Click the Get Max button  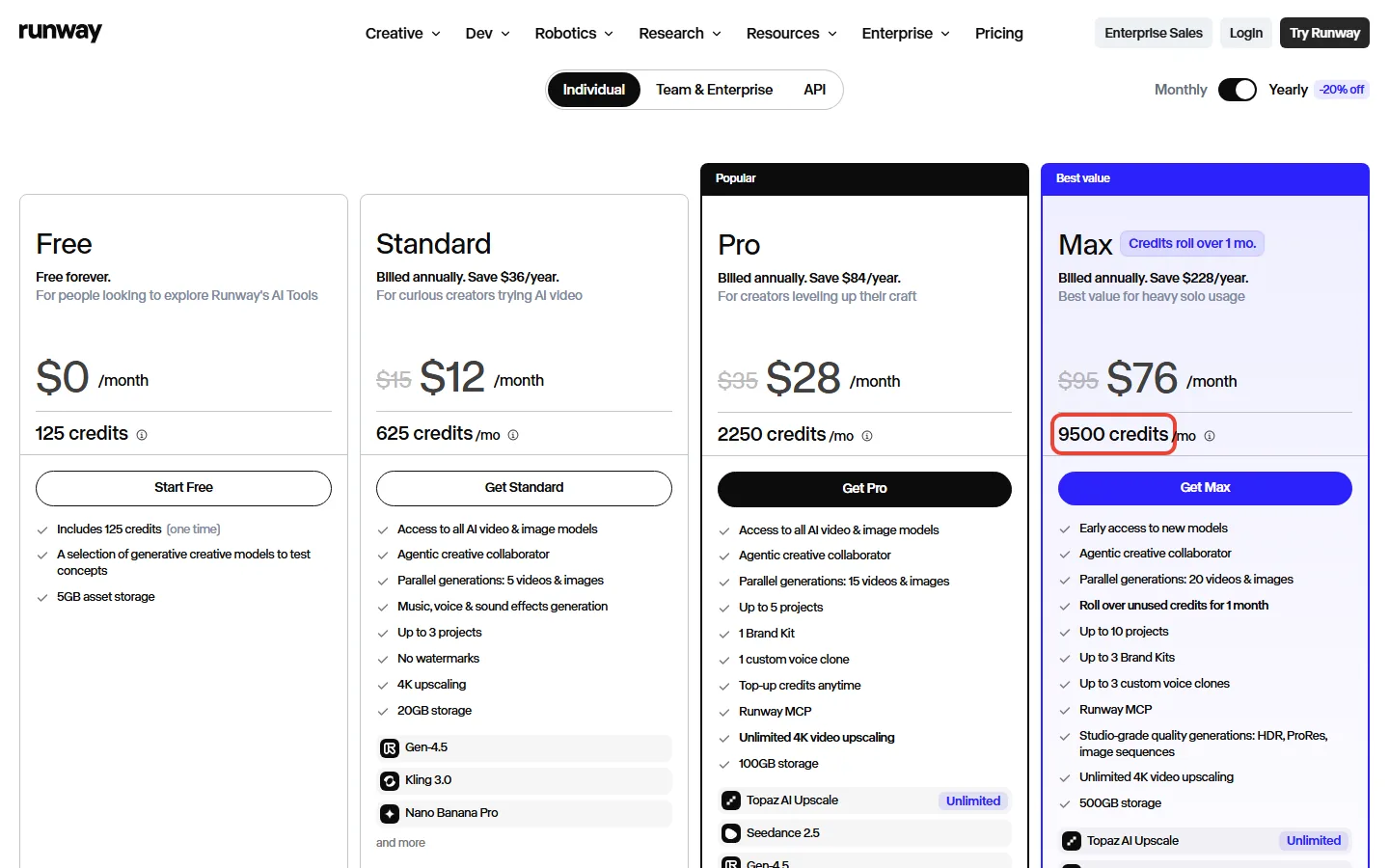coord(1205,488)
